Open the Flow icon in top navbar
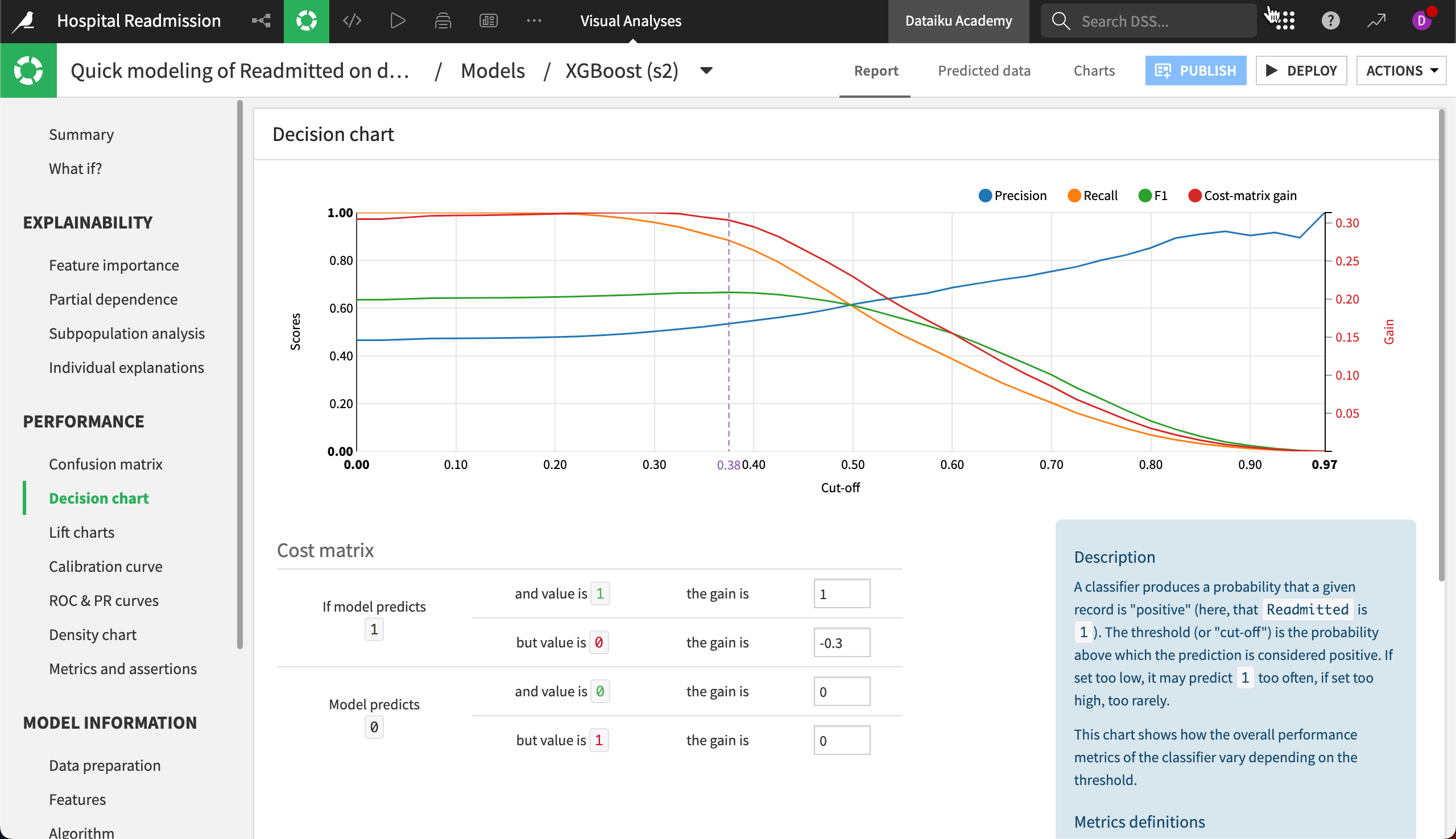 (x=262, y=20)
